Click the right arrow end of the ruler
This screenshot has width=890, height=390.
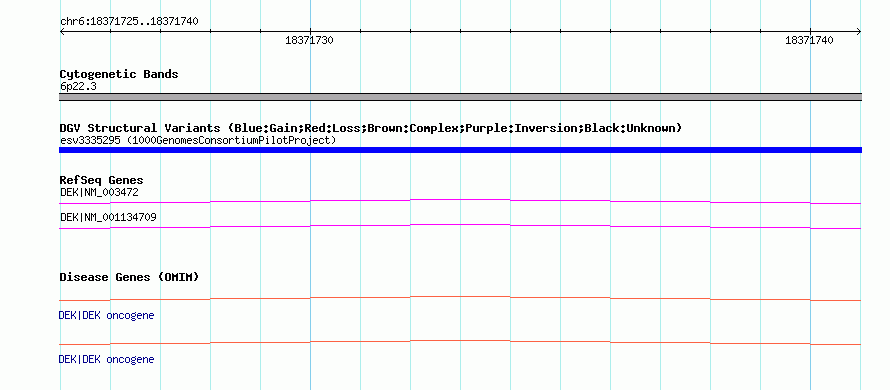click(x=858, y=32)
